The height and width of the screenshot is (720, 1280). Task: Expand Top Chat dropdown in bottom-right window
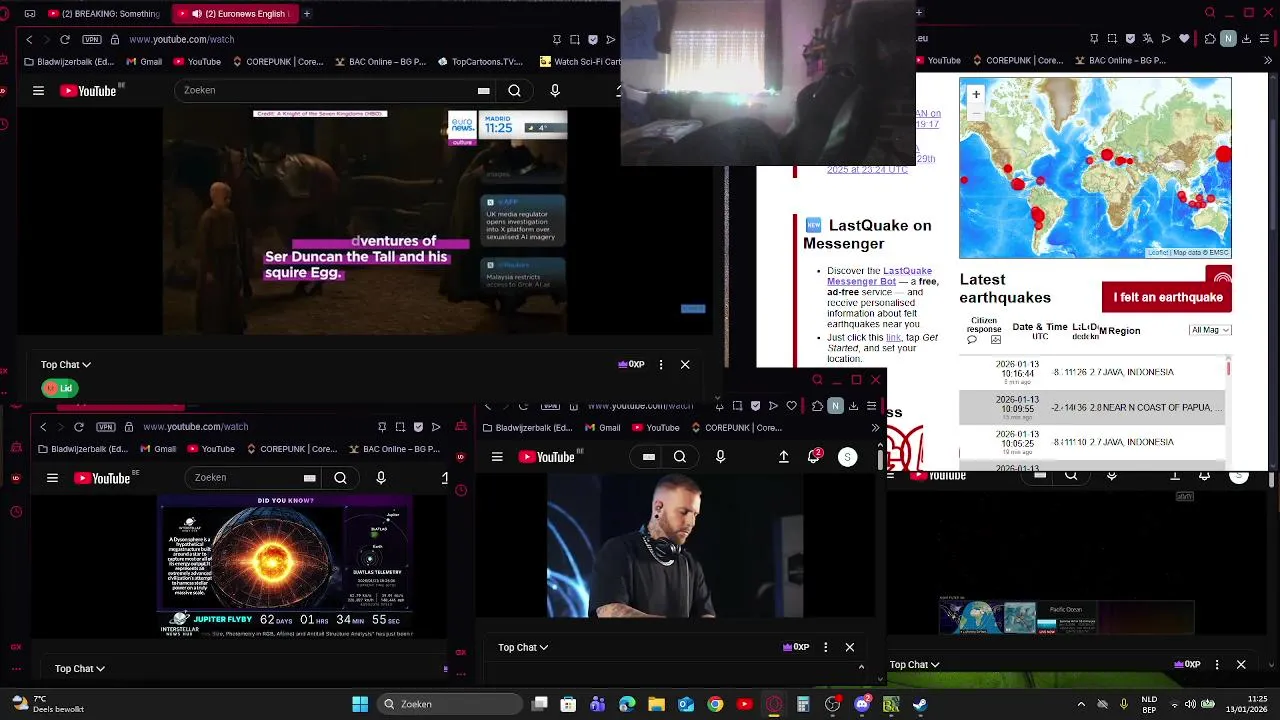pyautogui.click(x=915, y=665)
